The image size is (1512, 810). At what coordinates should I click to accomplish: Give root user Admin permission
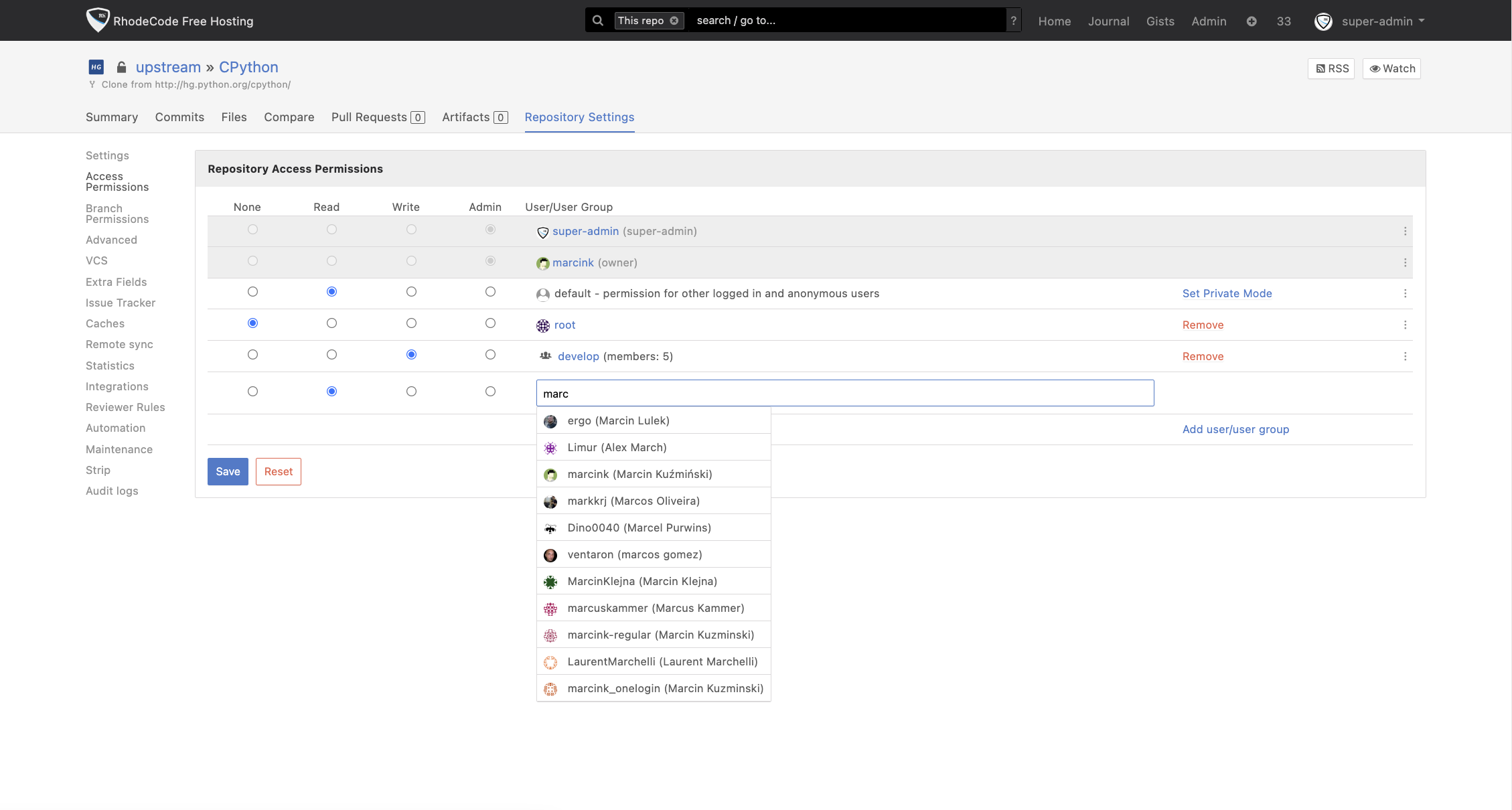click(x=490, y=323)
